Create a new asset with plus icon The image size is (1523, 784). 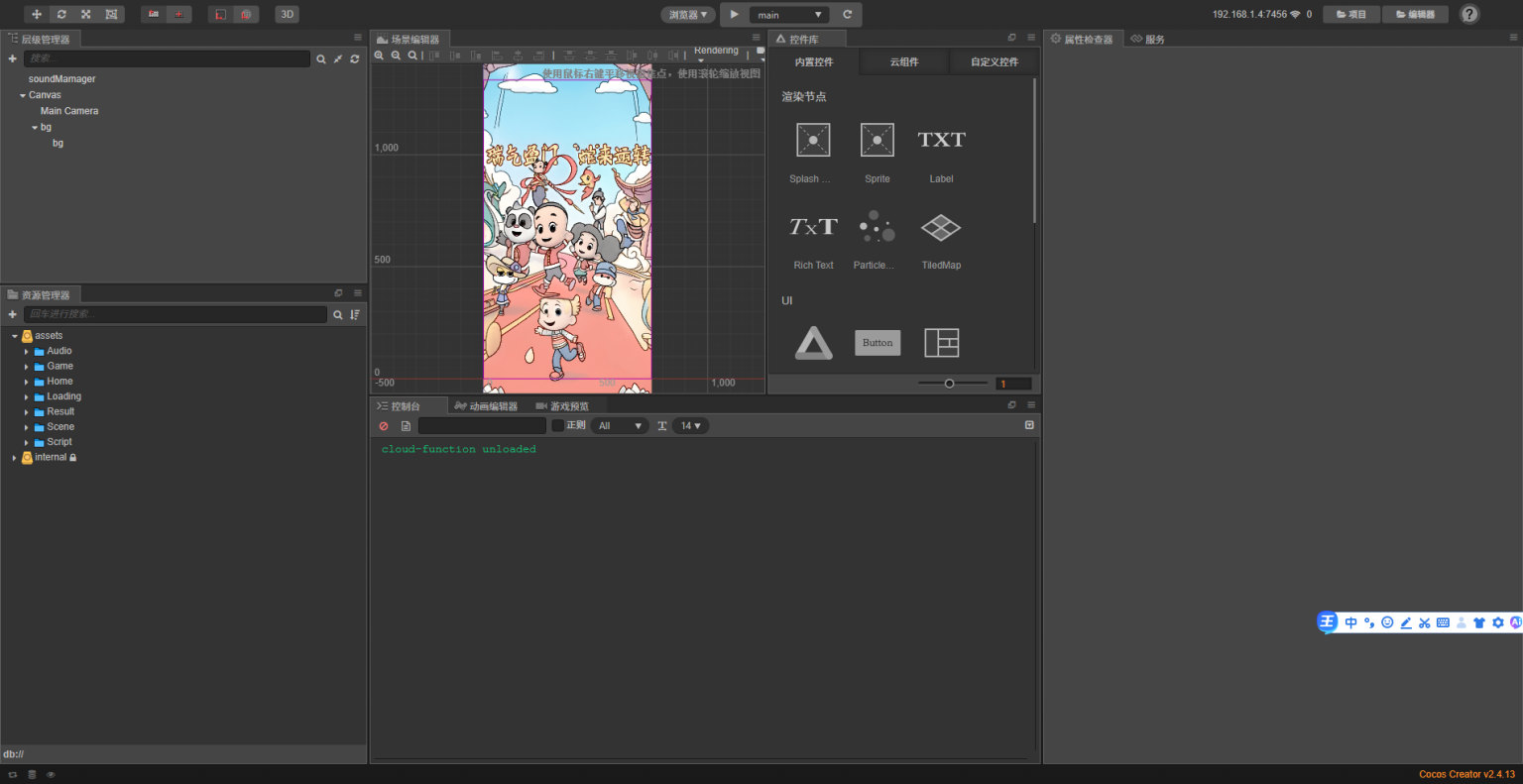click(x=12, y=314)
